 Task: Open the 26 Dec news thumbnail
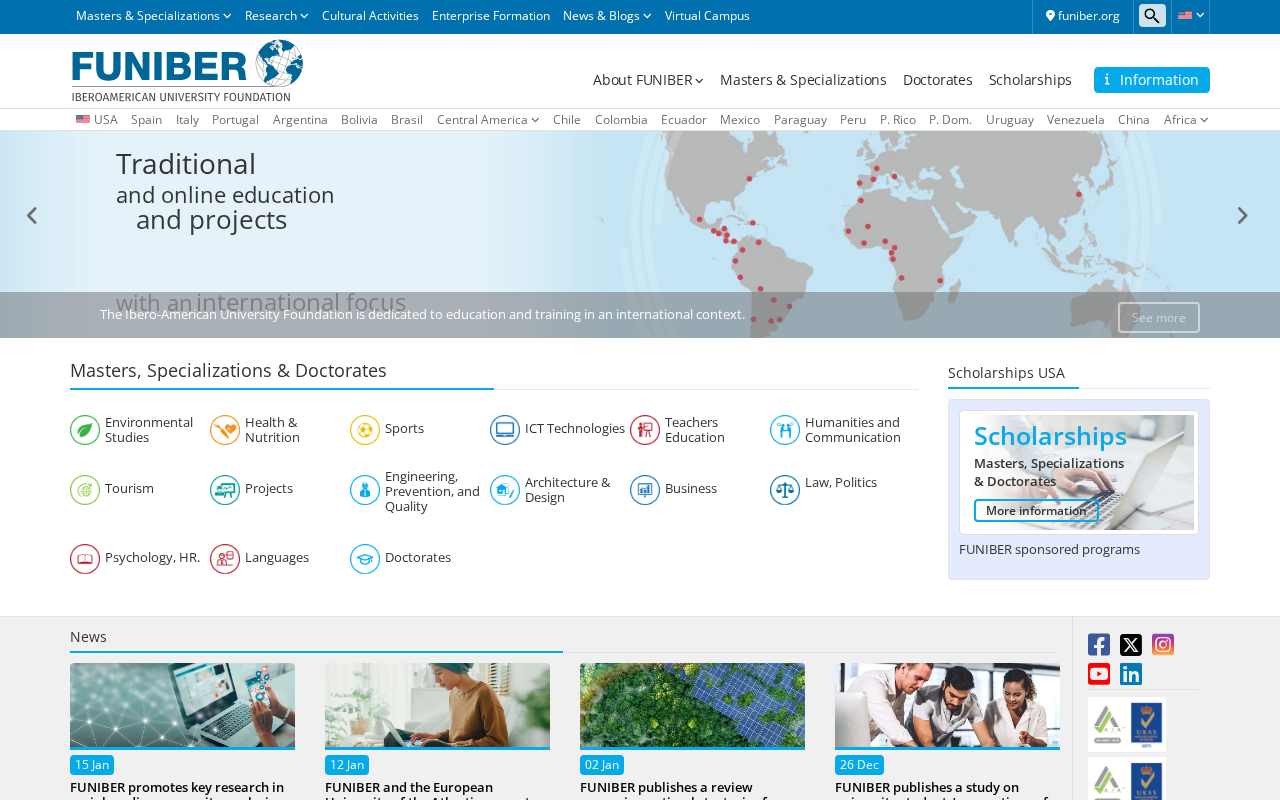(947, 706)
